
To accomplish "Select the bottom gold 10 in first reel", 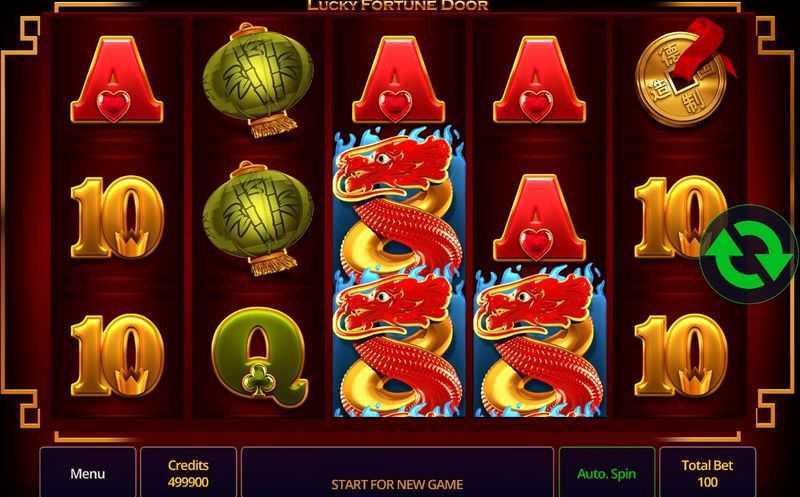I will (117, 355).
